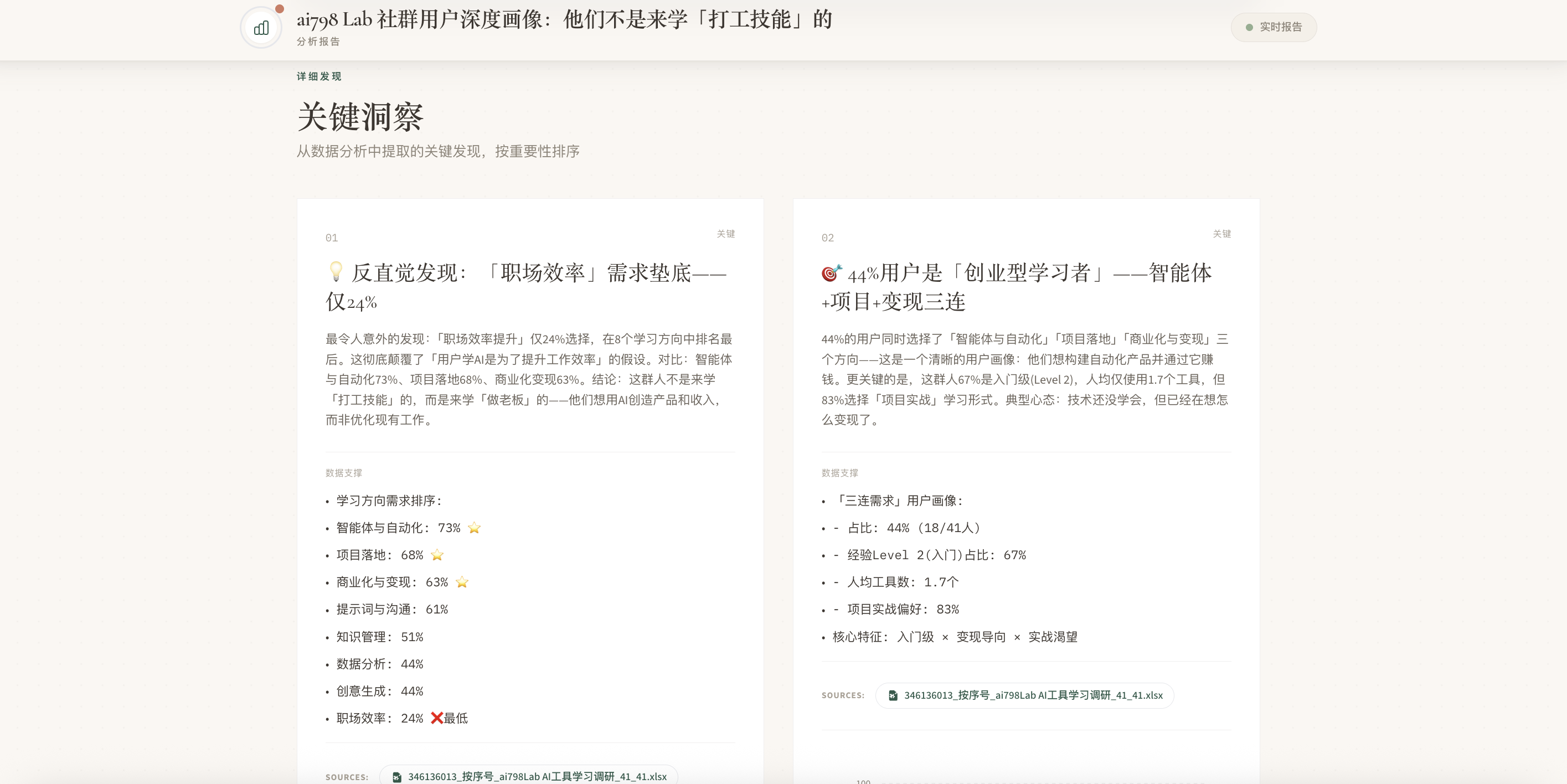Click the 关键 tag on card 02
This screenshot has width=1567, height=784.
(x=1221, y=234)
